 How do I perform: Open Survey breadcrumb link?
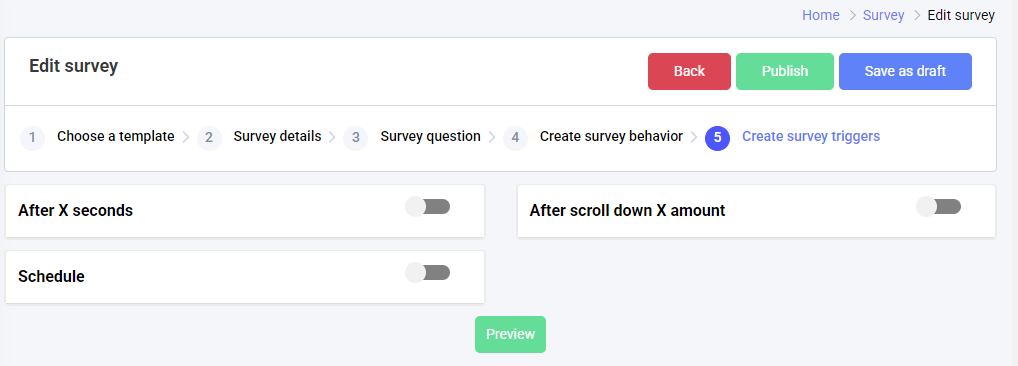(x=884, y=16)
